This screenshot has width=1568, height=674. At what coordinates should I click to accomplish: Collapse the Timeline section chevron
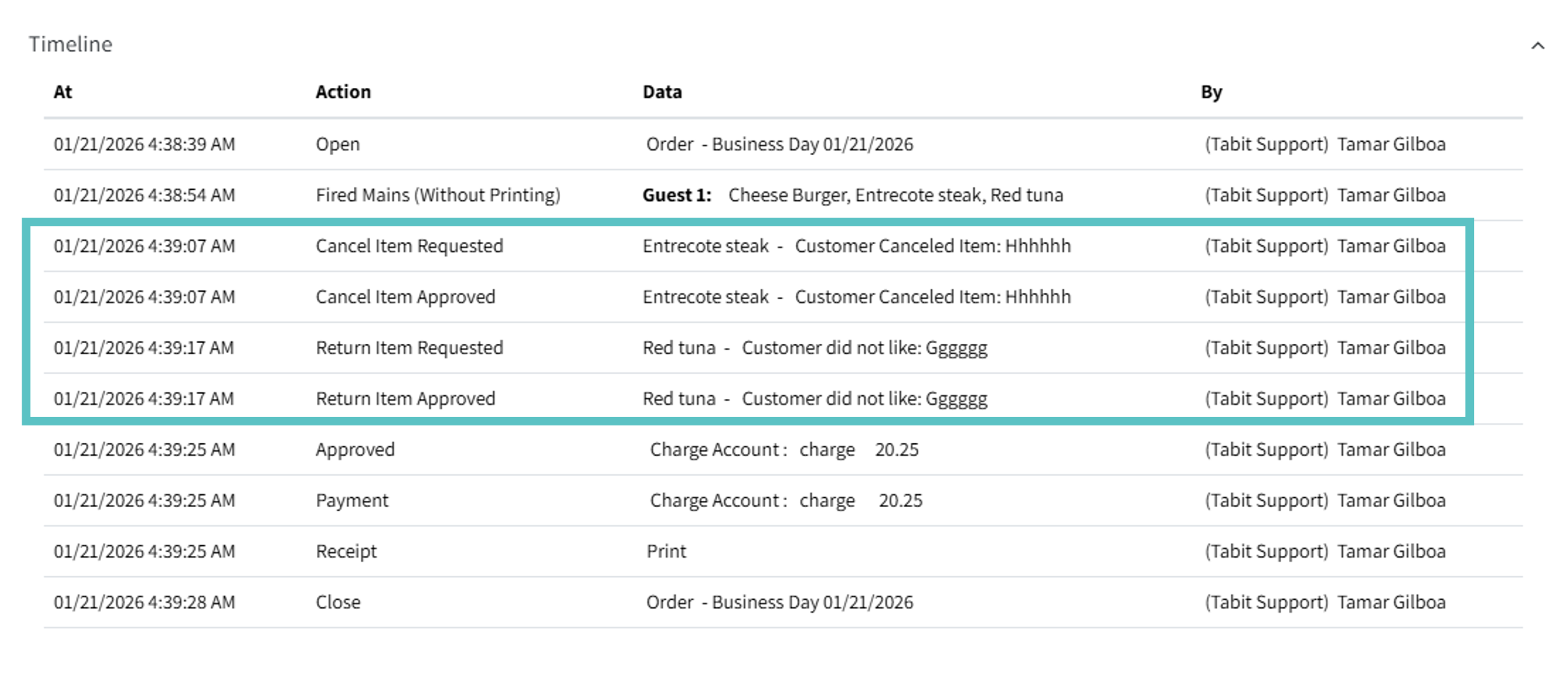pos(1538,46)
